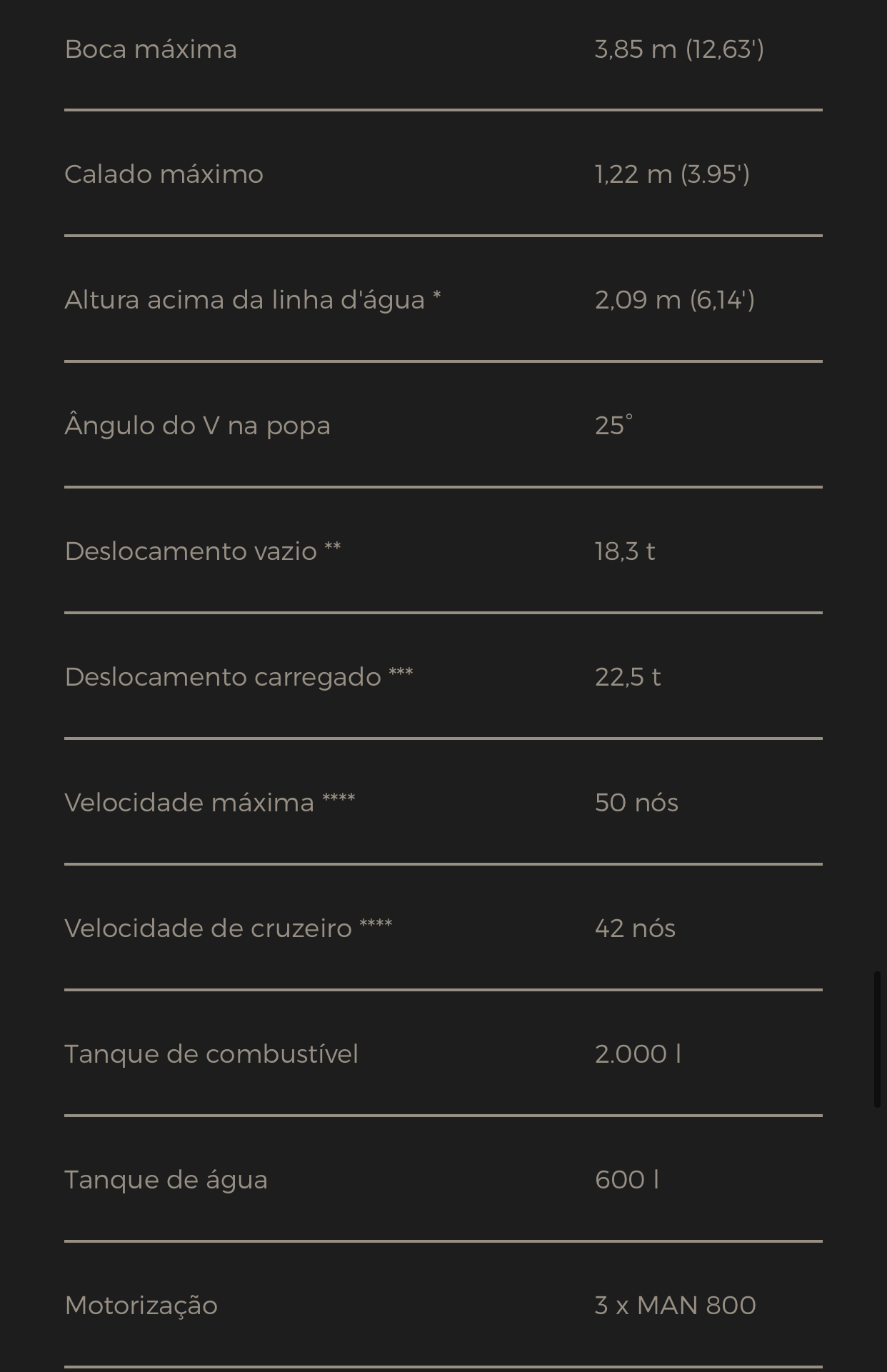Click the Velocidade máxima label
The height and width of the screenshot is (1372, 887).
[209, 803]
